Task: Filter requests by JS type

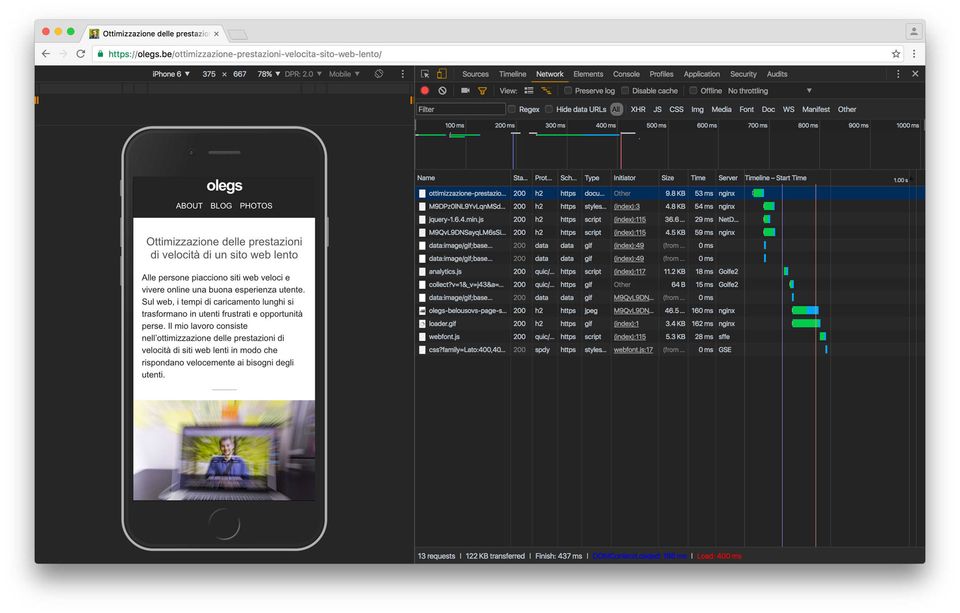Action: (658, 110)
